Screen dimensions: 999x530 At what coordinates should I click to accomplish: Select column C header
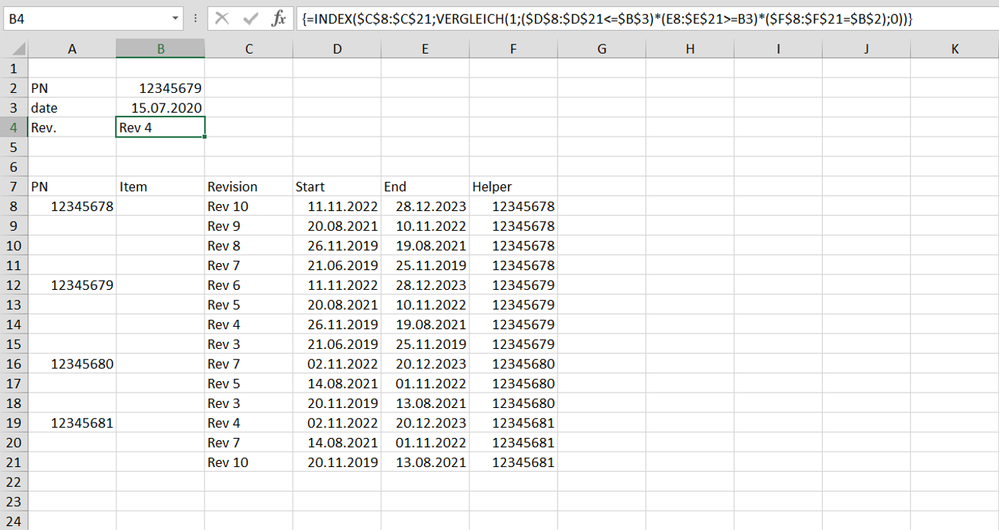[248, 49]
